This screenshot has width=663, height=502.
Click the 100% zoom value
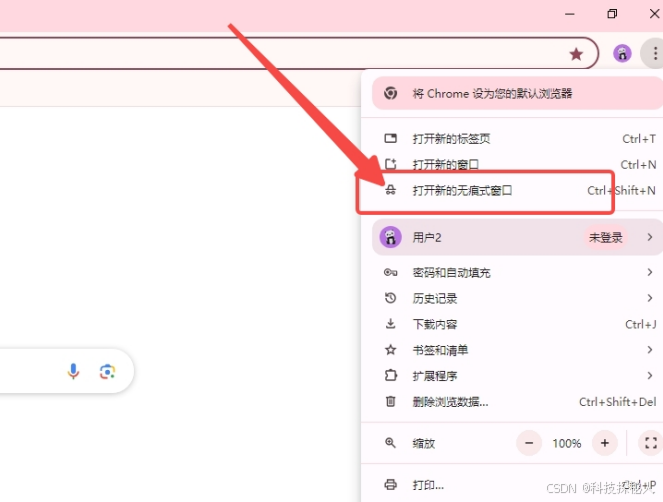pyautogui.click(x=567, y=443)
